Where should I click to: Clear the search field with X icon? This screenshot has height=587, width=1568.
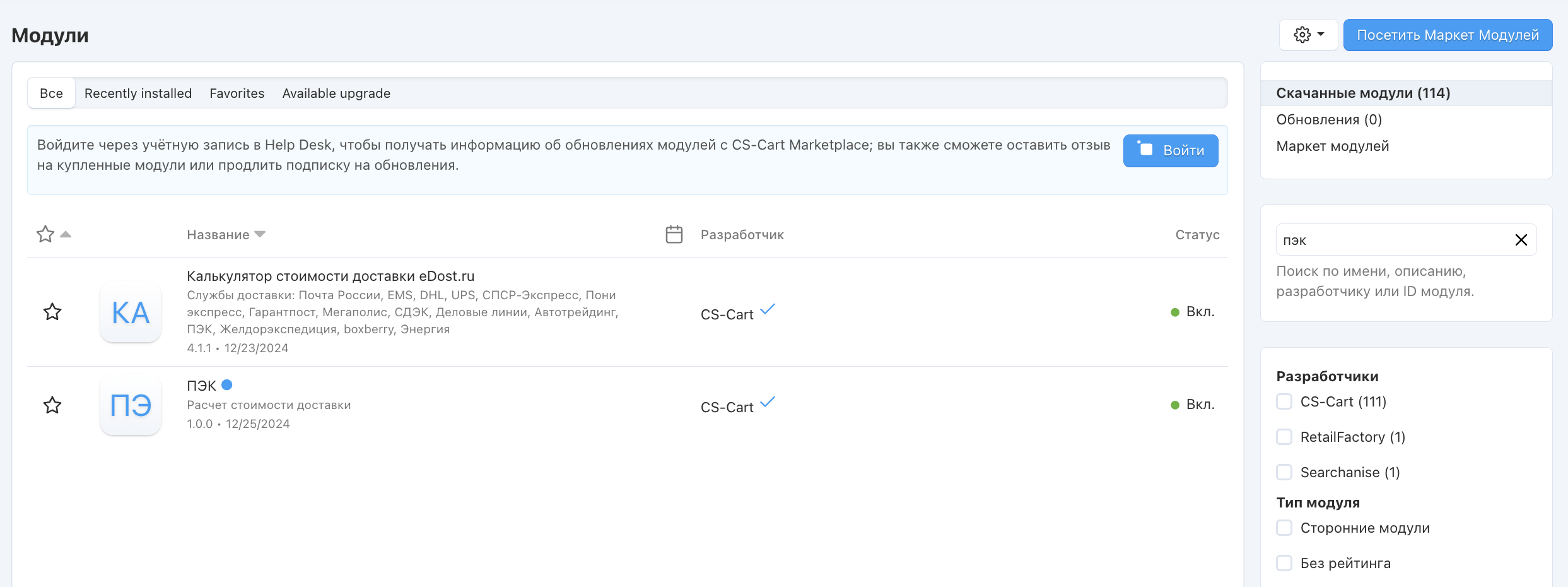[x=1521, y=240]
